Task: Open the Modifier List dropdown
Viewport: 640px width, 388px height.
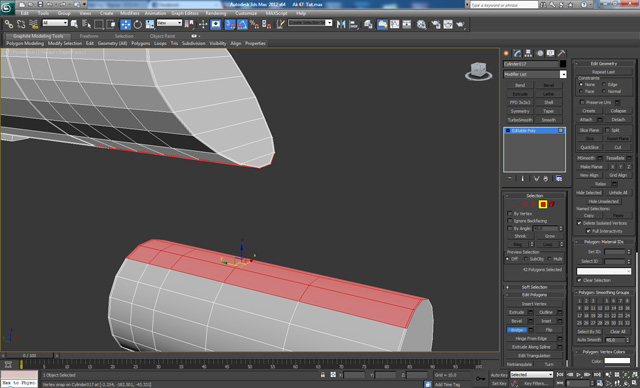Action: tap(563, 74)
